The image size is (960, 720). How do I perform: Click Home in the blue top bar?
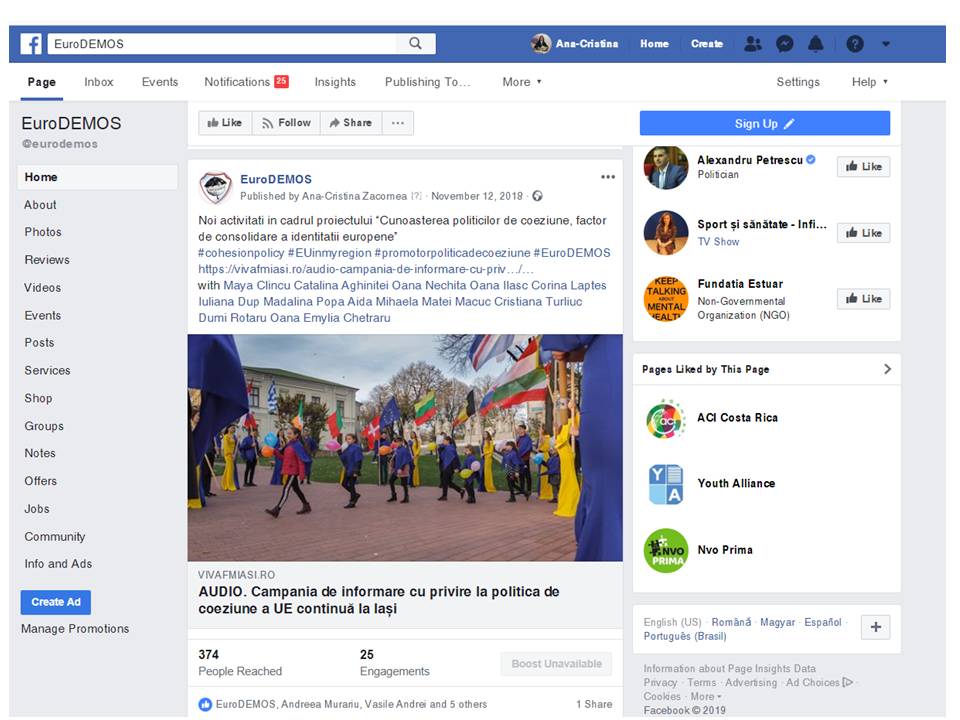tap(654, 44)
